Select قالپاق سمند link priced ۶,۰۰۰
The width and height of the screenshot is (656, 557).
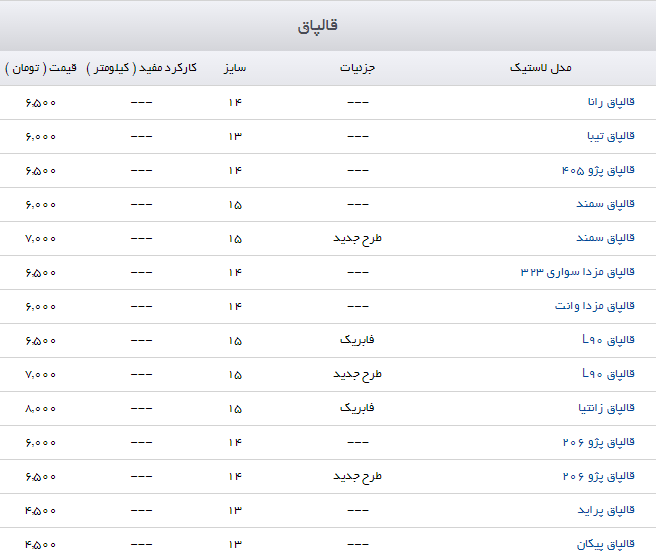coord(612,204)
